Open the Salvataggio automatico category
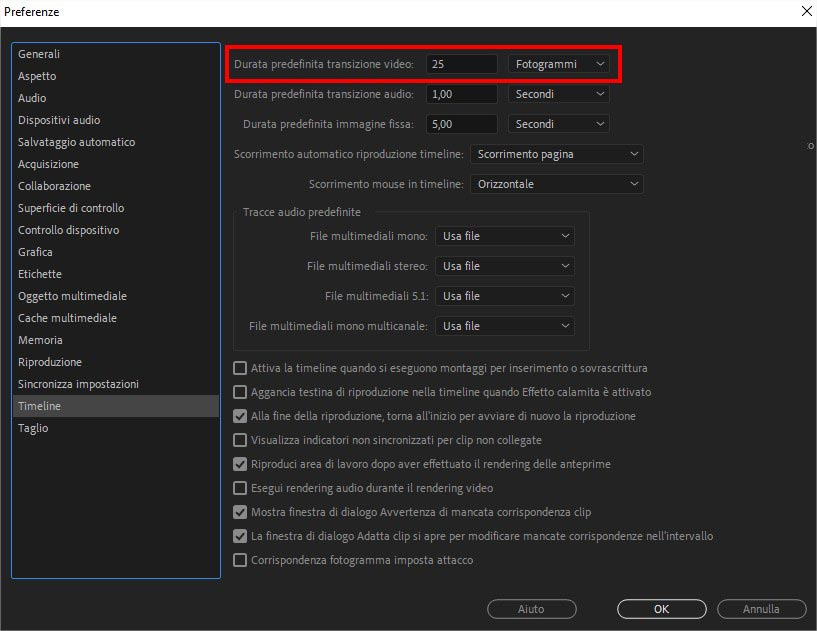The image size is (817, 631). [76, 142]
